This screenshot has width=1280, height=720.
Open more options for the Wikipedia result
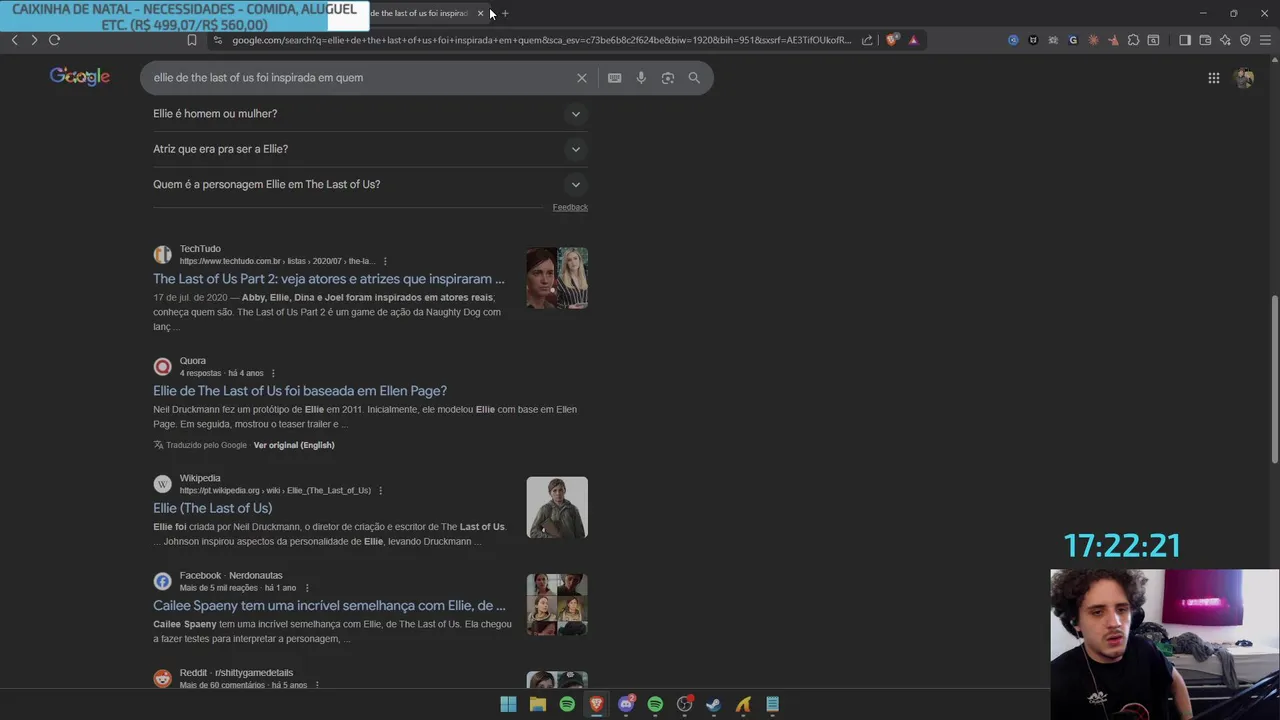(x=381, y=491)
